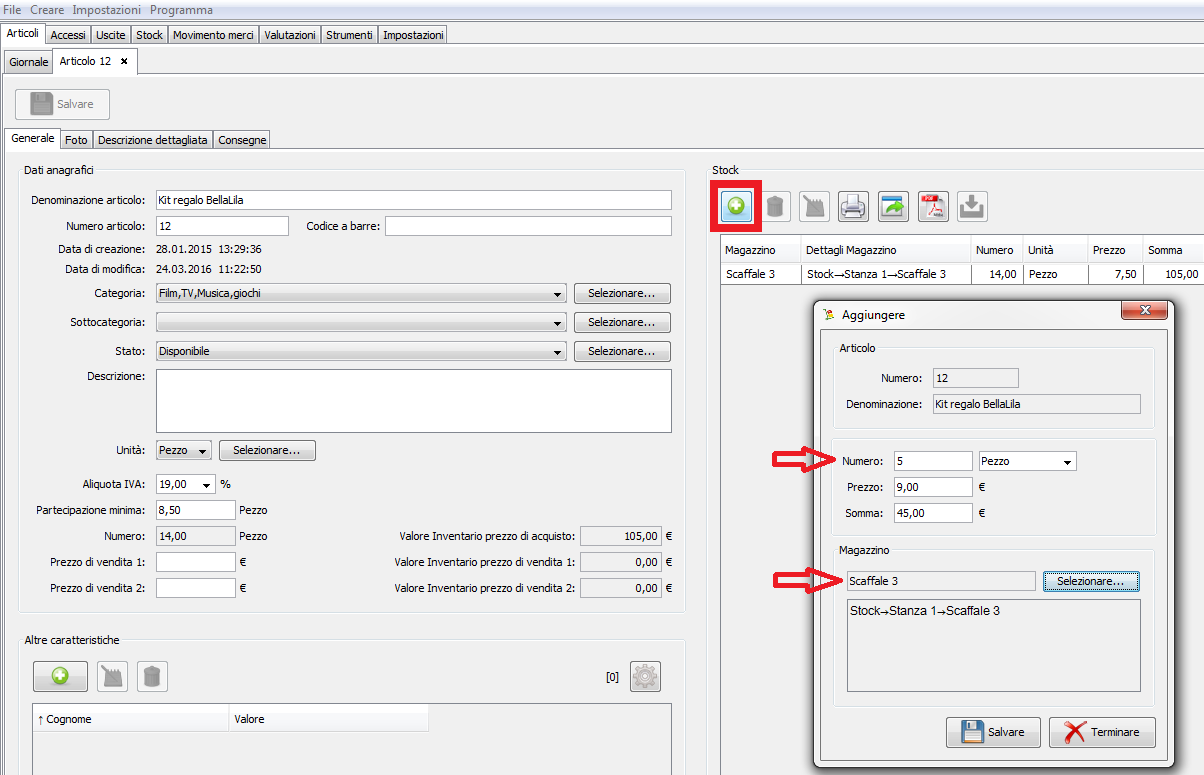This screenshot has height=775, width=1204.
Task: Click Selezionare in the Magazzino section
Action: click(1090, 581)
